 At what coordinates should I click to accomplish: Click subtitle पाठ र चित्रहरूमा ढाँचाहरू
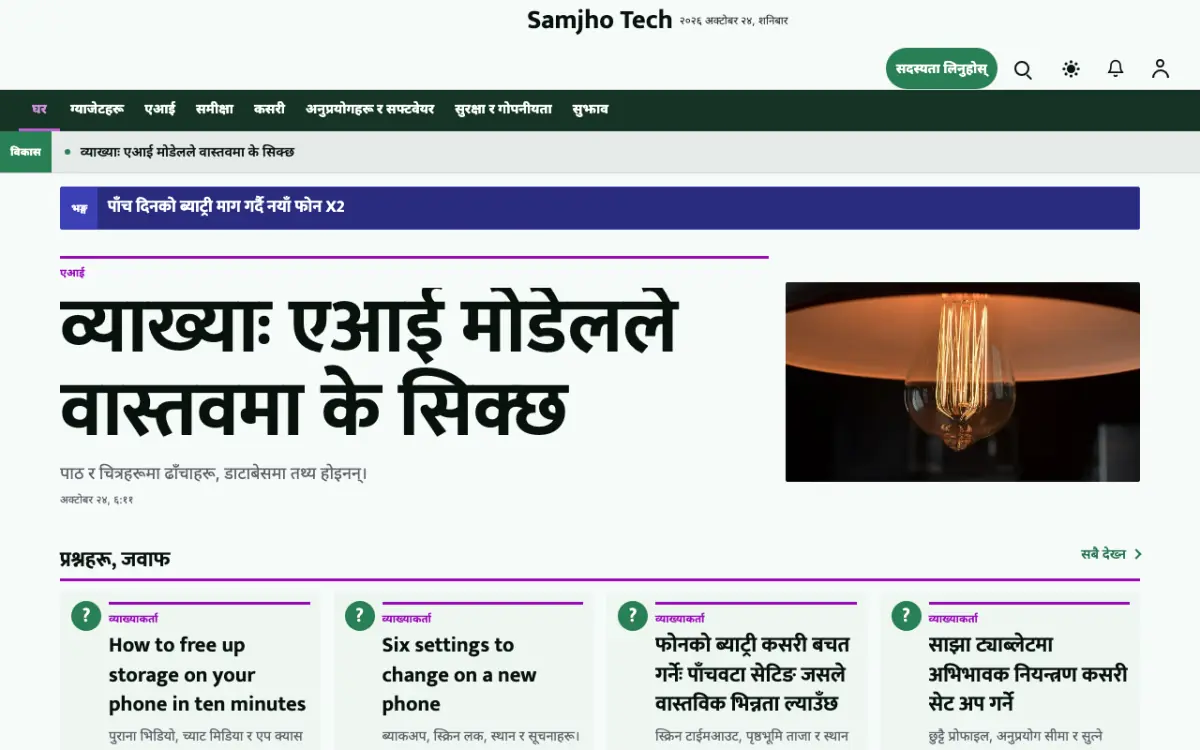(x=213, y=473)
